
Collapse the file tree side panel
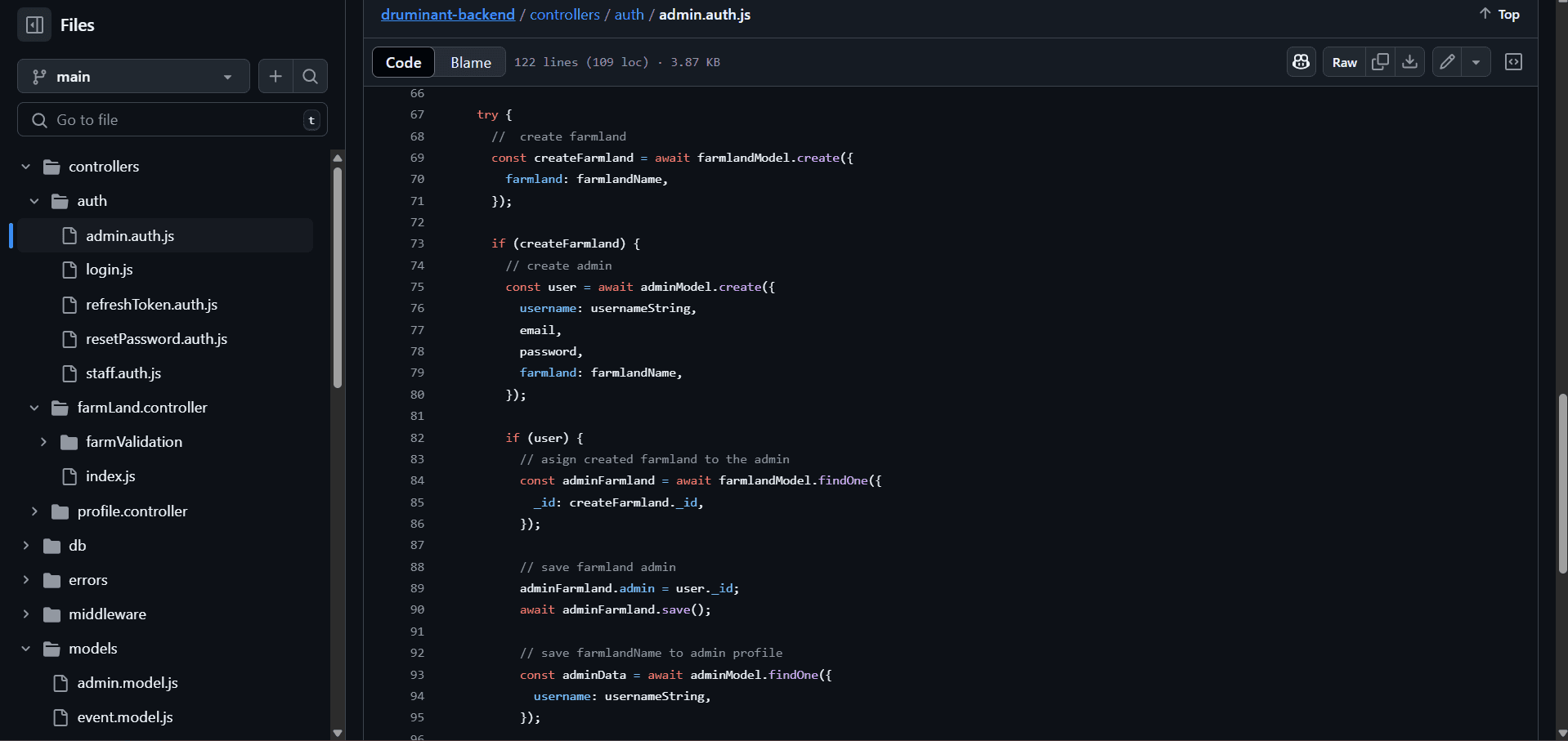pyautogui.click(x=34, y=25)
